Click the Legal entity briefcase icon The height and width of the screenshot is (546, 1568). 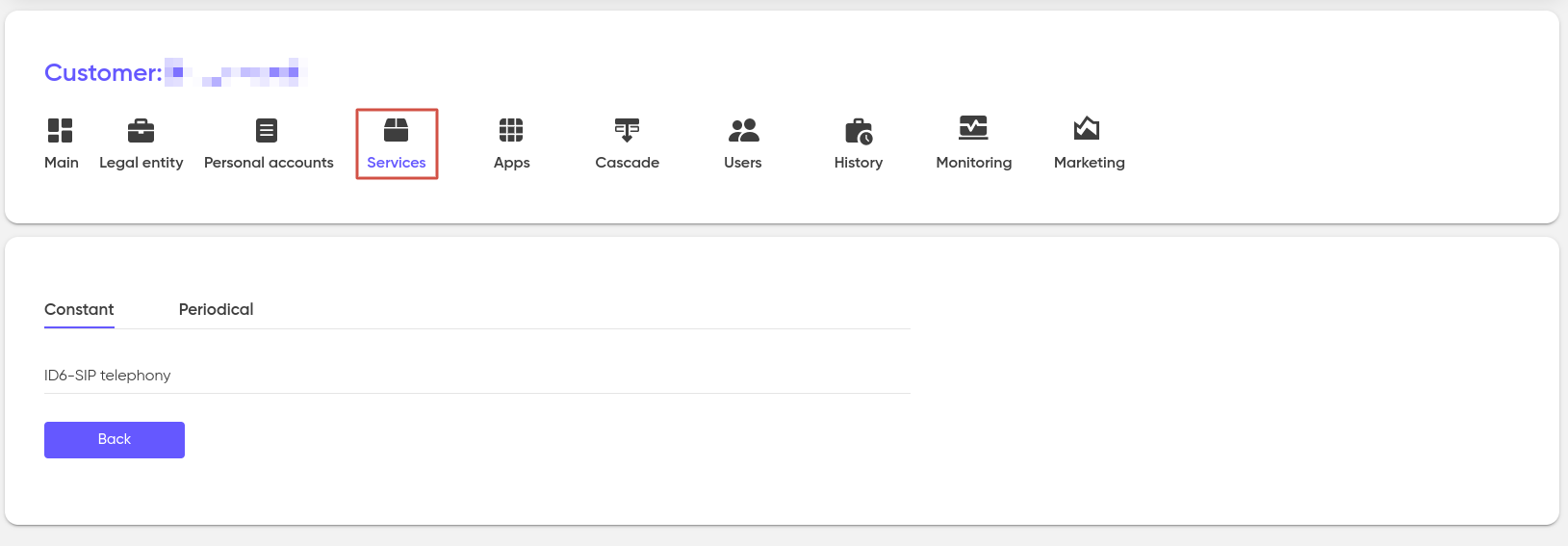click(141, 130)
